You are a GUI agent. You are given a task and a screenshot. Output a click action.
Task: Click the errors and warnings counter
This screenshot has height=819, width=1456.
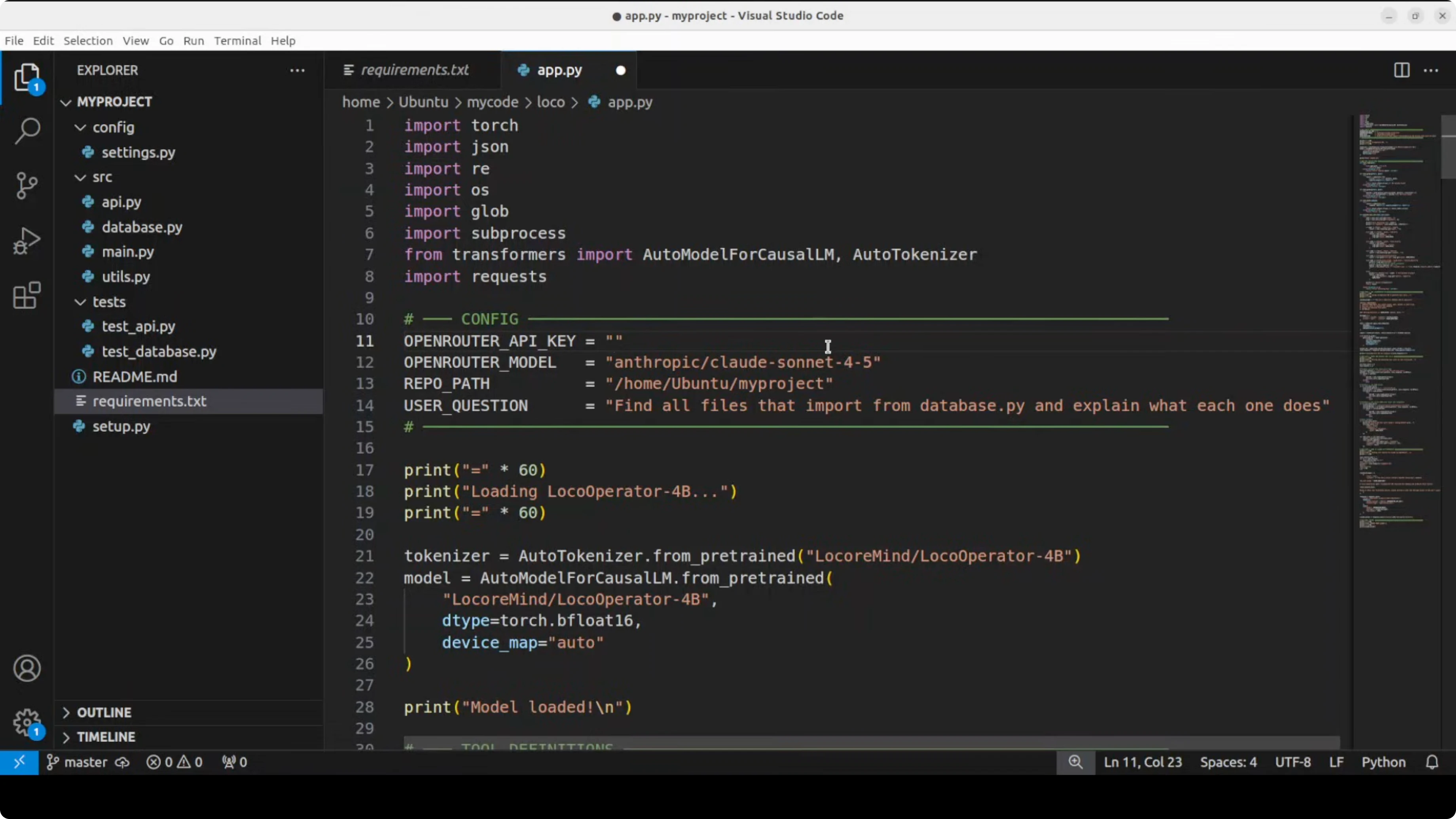pos(174,762)
